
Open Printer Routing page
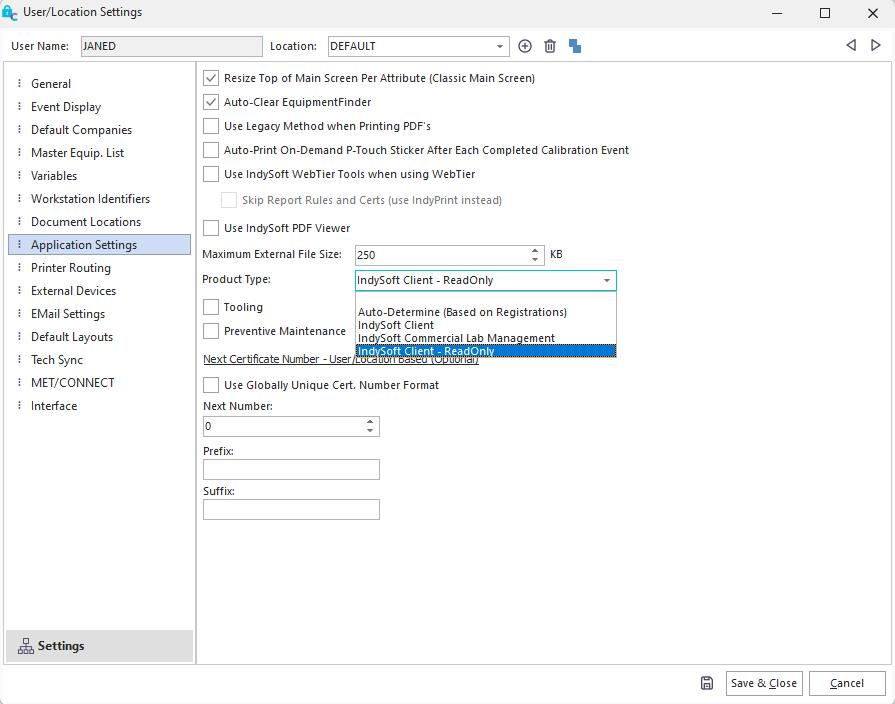tap(99, 268)
